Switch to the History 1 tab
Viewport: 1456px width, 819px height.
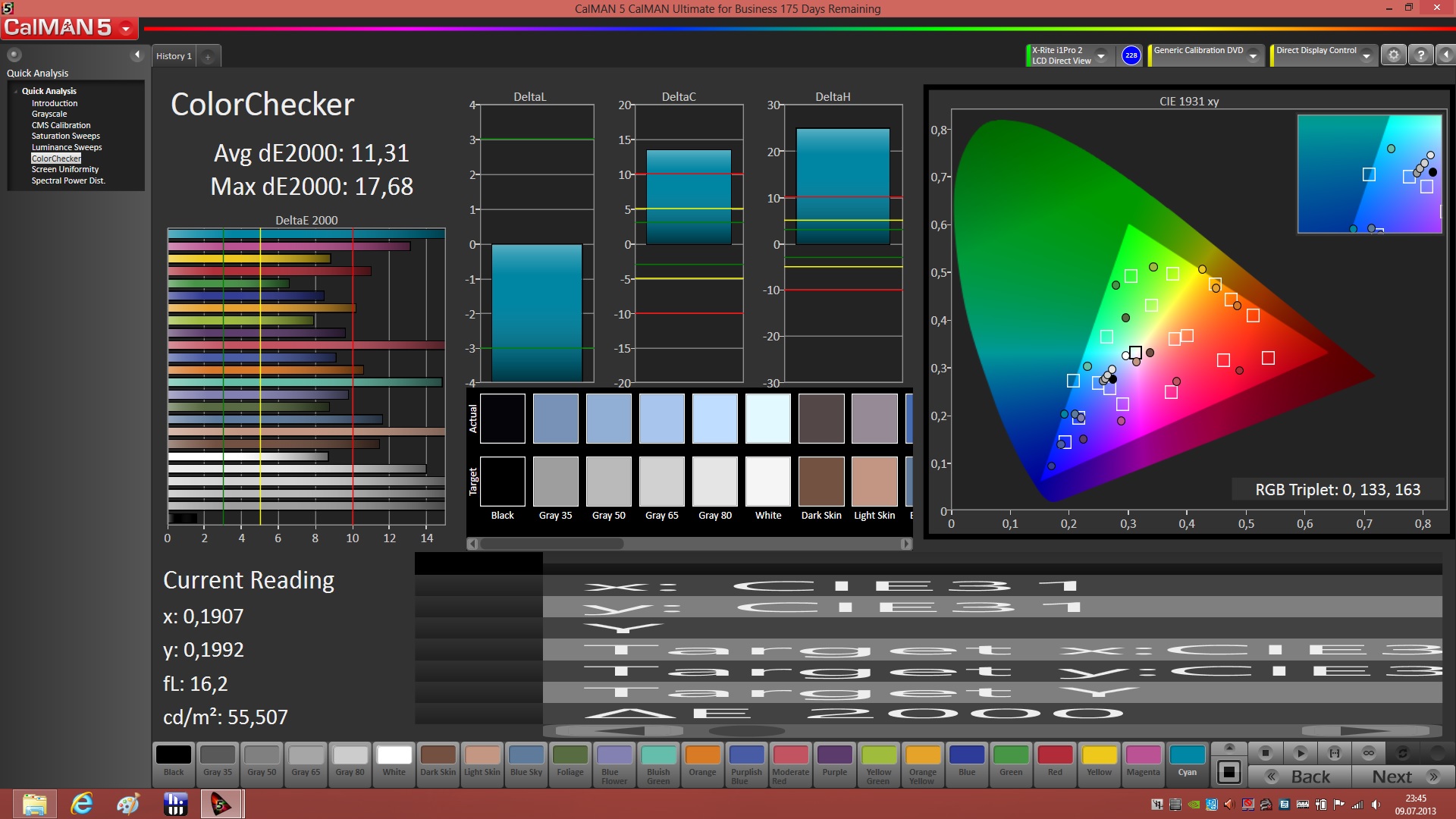(174, 56)
